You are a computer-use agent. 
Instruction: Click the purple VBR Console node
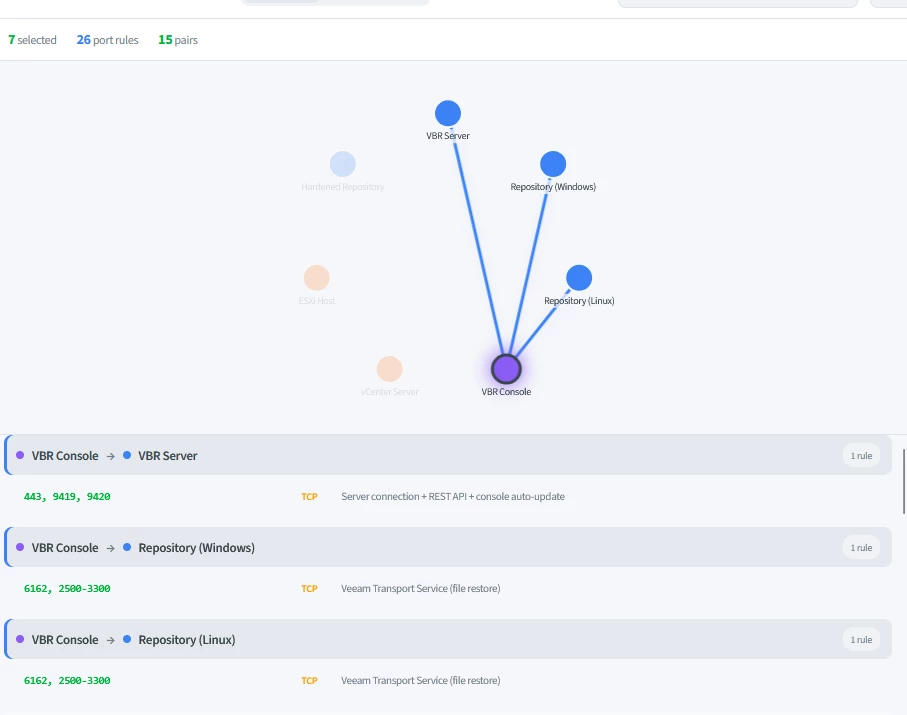(506, 369)
